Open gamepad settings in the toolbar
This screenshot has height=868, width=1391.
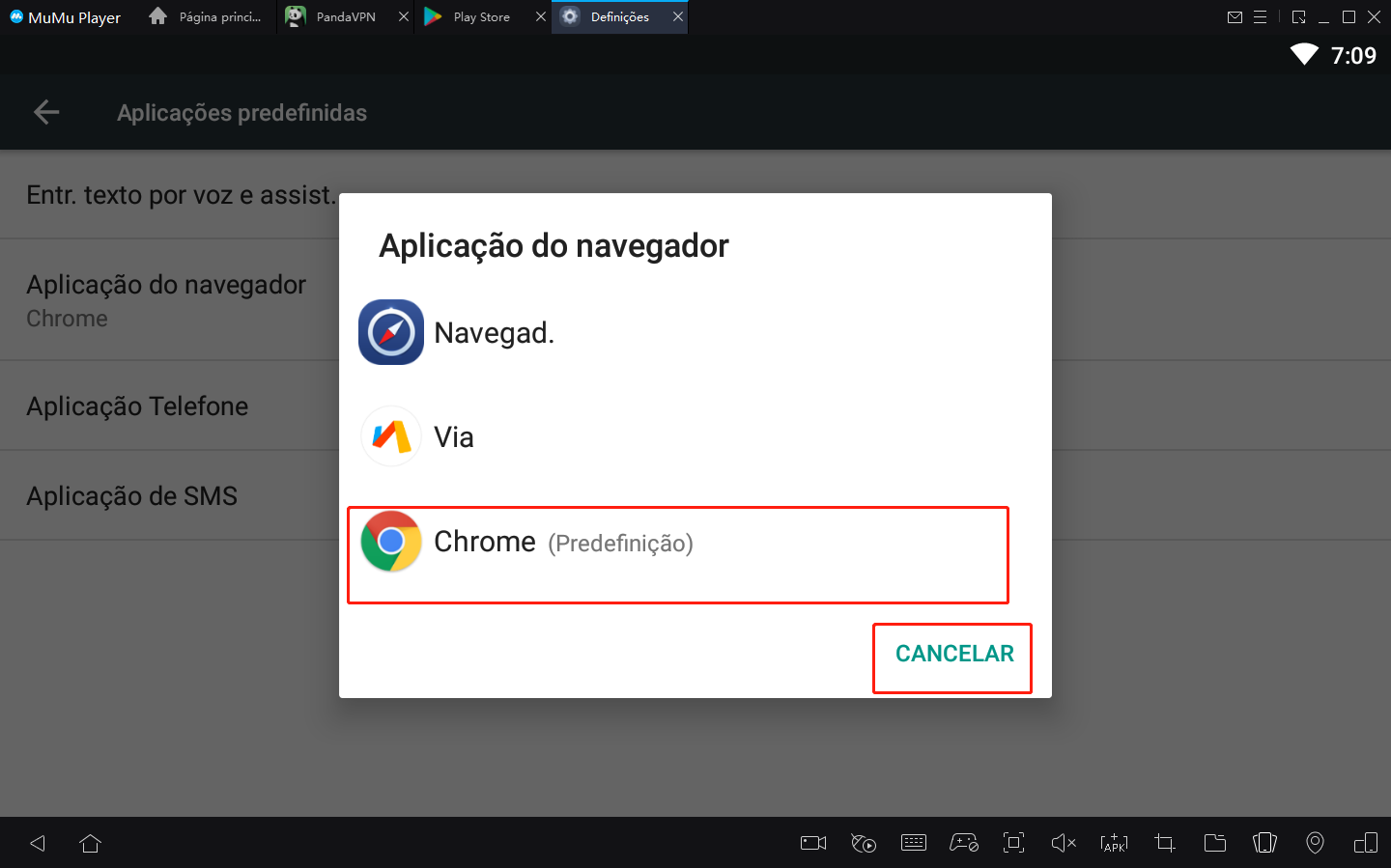coord(965,842)
